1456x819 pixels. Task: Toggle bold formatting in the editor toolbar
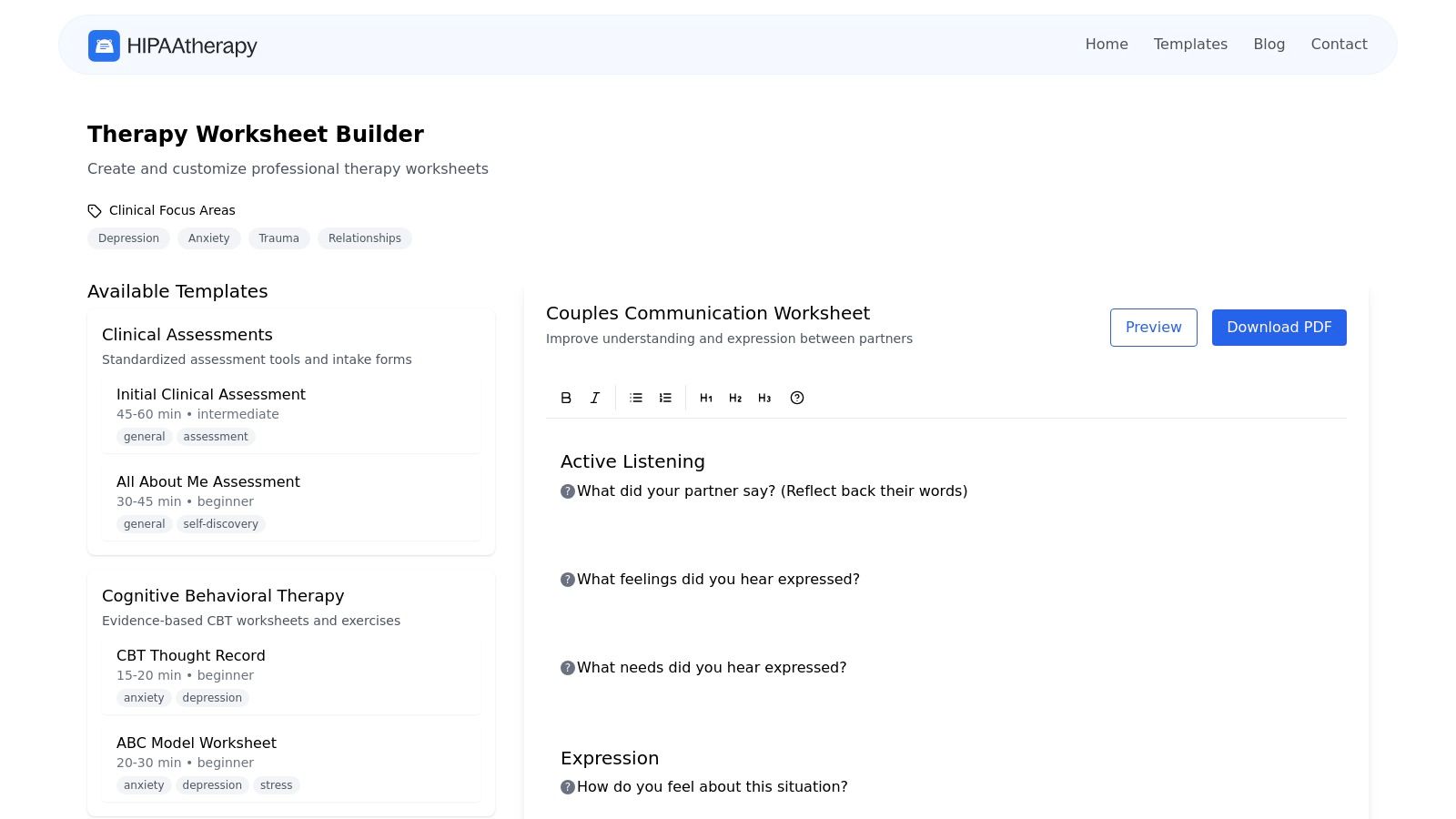coord(566,398)
